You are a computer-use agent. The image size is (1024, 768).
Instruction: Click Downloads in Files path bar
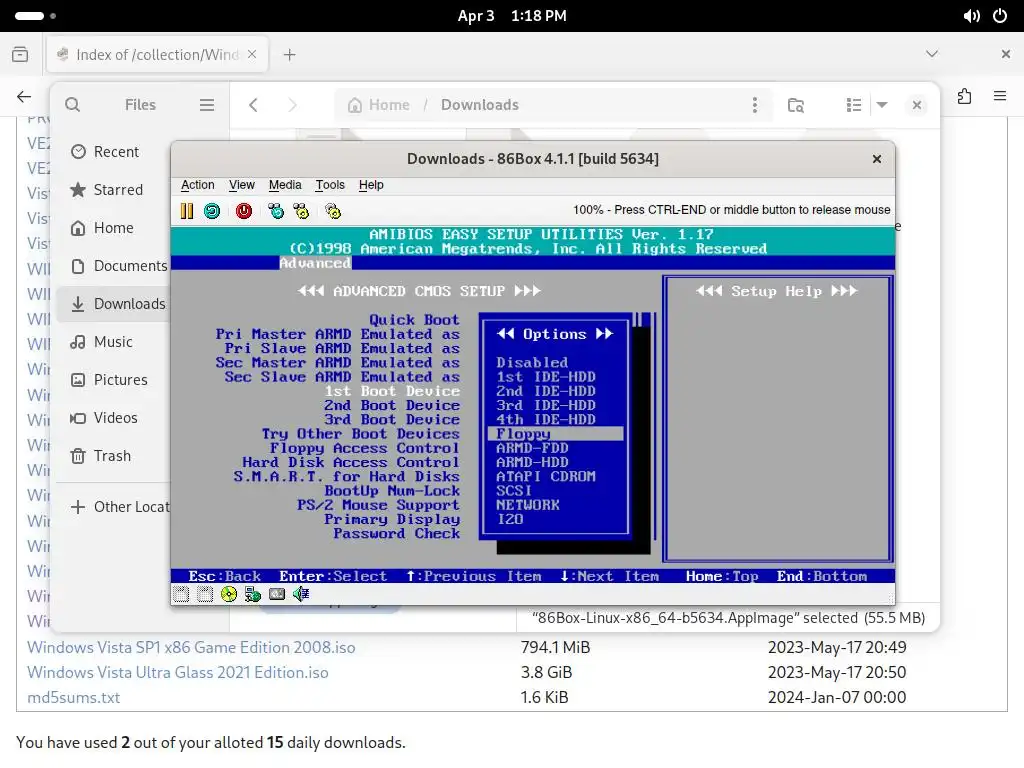tap(479, 104)
